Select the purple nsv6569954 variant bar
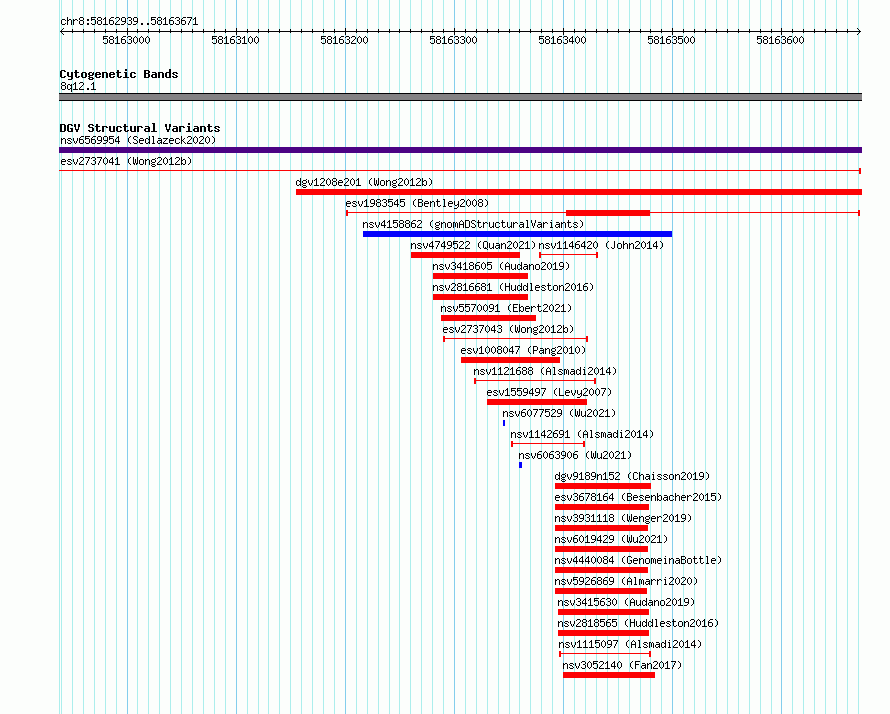 click(x=460, y=150)
